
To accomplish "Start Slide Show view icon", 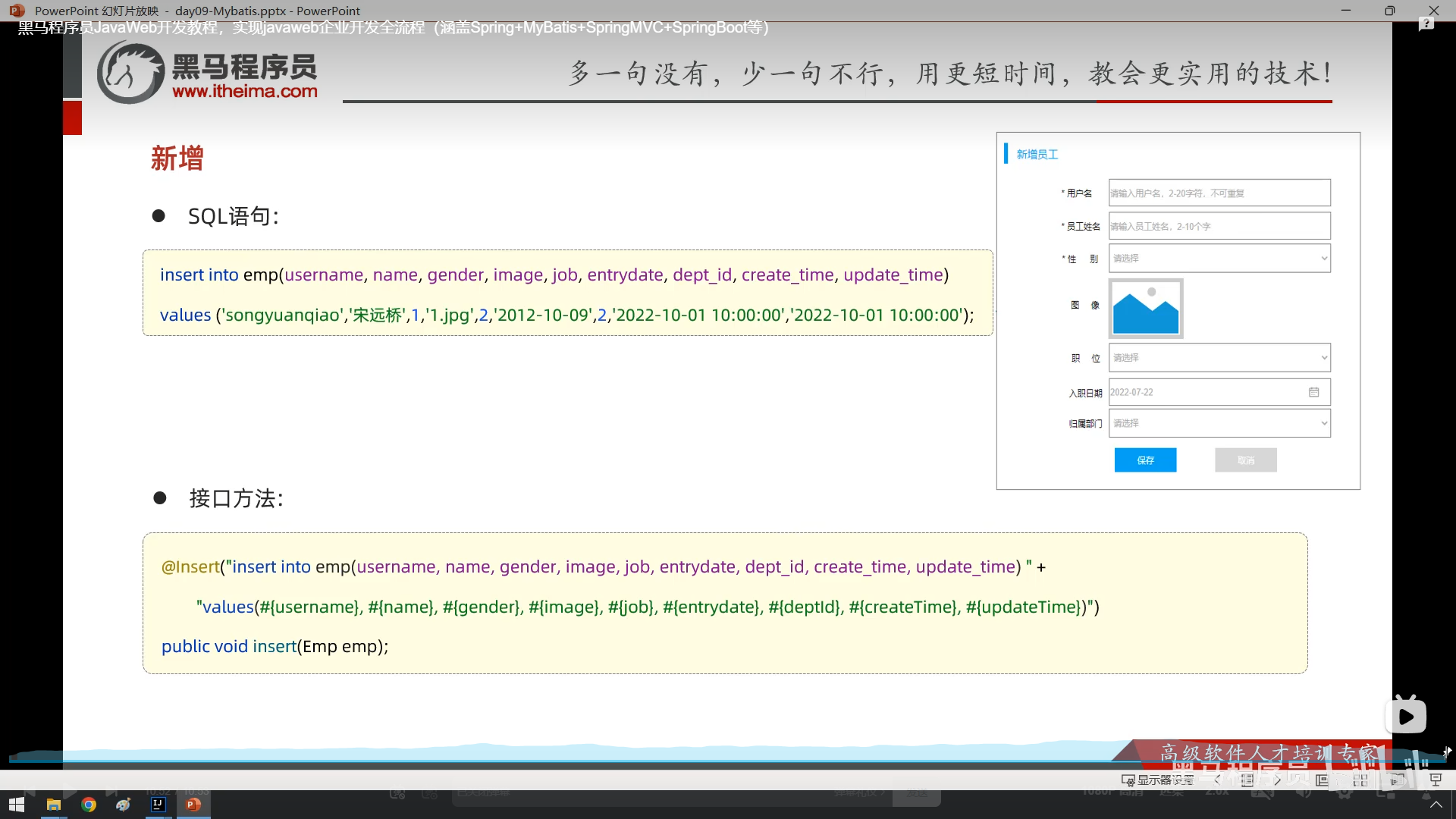I will pyautogui.click(x=1436, y=780).
